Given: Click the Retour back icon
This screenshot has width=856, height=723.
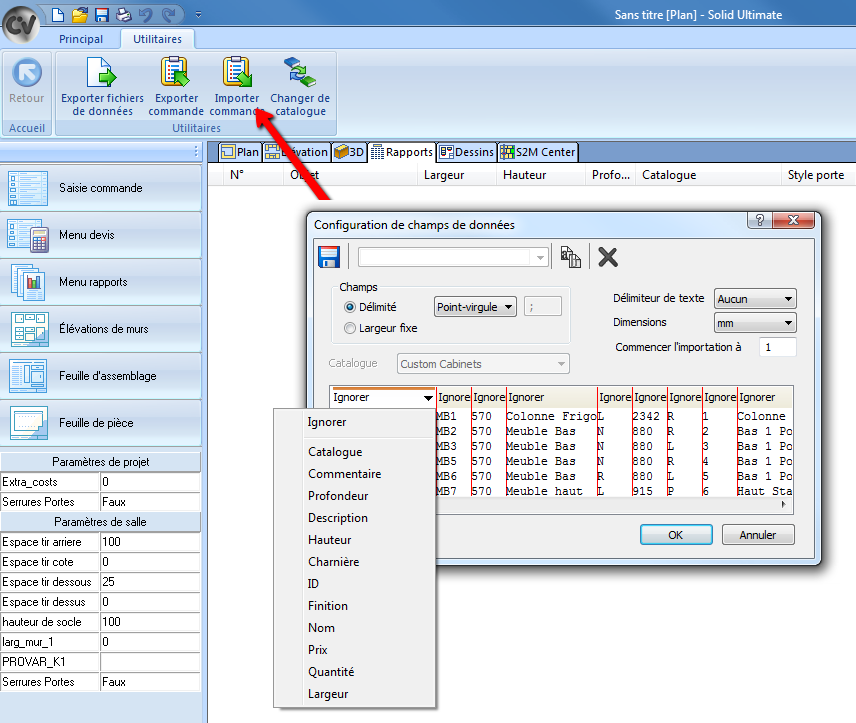Looking at the screenshot, I should click(x=27, y=73).
